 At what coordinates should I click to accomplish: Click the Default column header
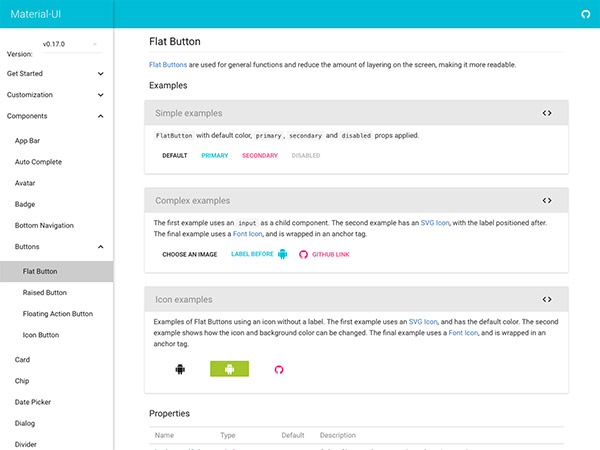coord(293,435)
